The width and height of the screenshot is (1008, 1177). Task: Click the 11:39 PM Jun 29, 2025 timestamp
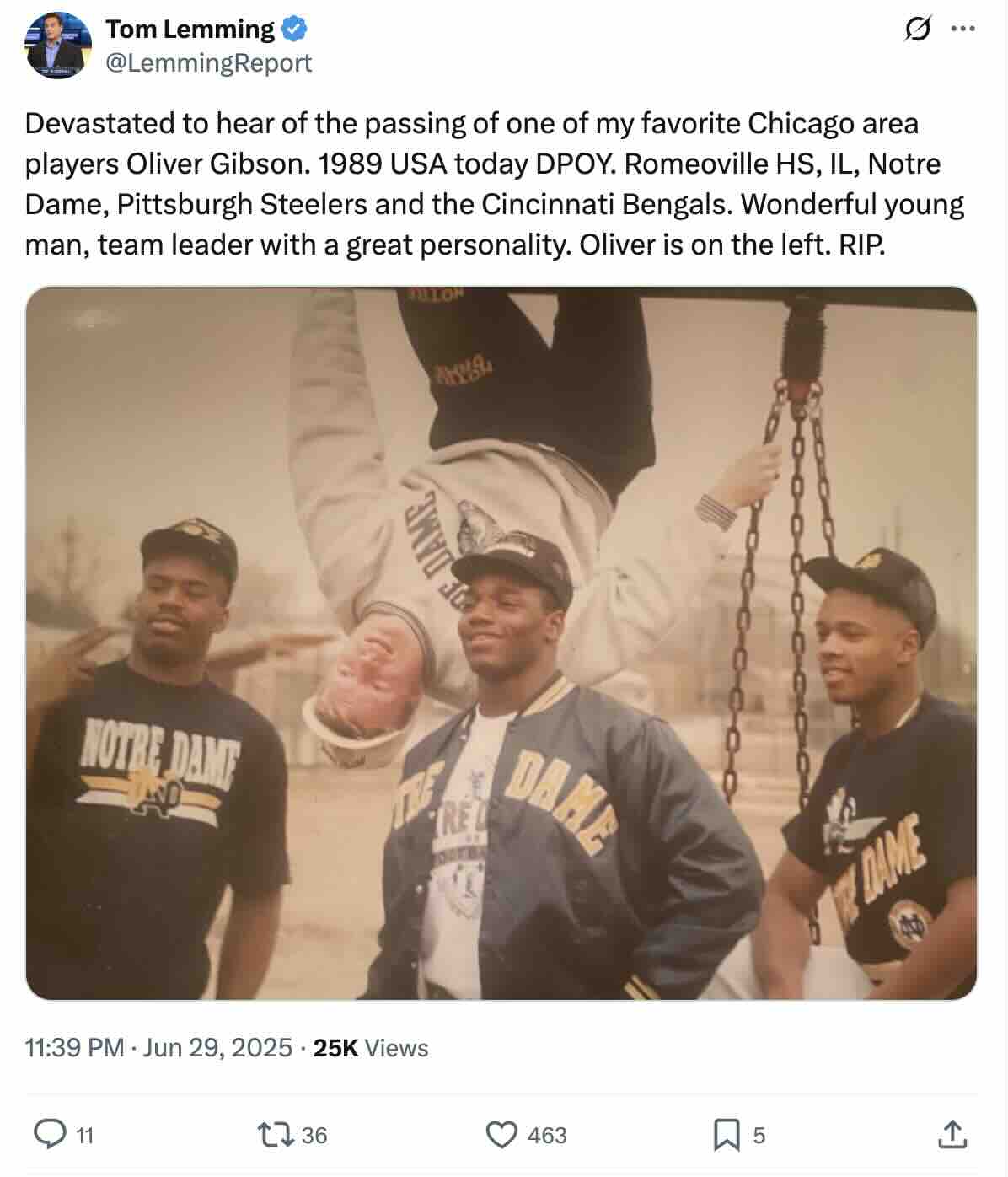point(158,1047)
